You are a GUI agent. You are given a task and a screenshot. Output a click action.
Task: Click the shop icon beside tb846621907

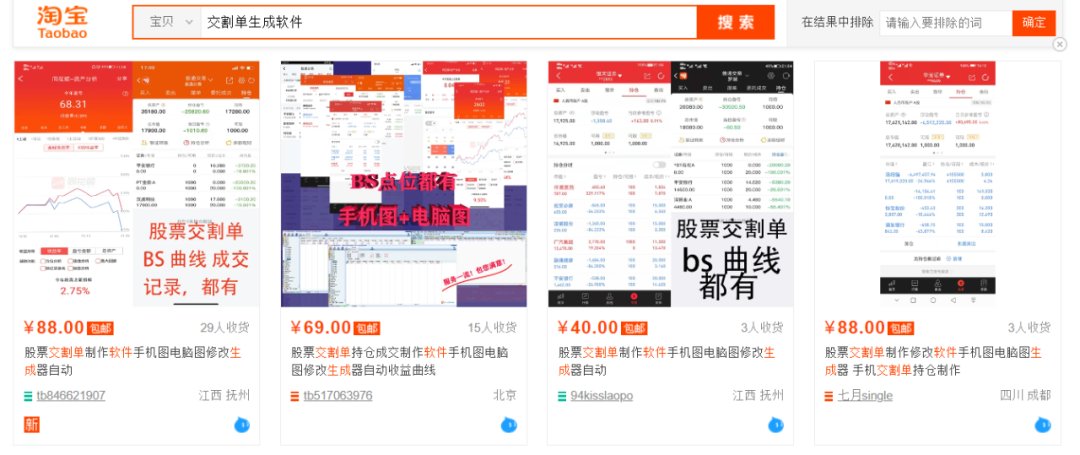point(28,396)
